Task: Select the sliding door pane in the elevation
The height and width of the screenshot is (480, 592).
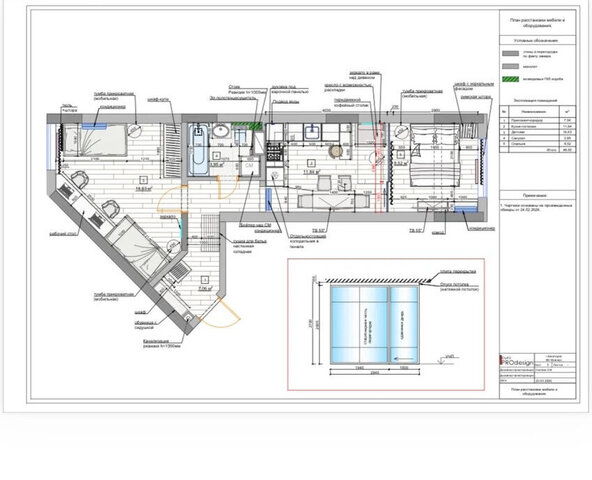Action: 404,324
